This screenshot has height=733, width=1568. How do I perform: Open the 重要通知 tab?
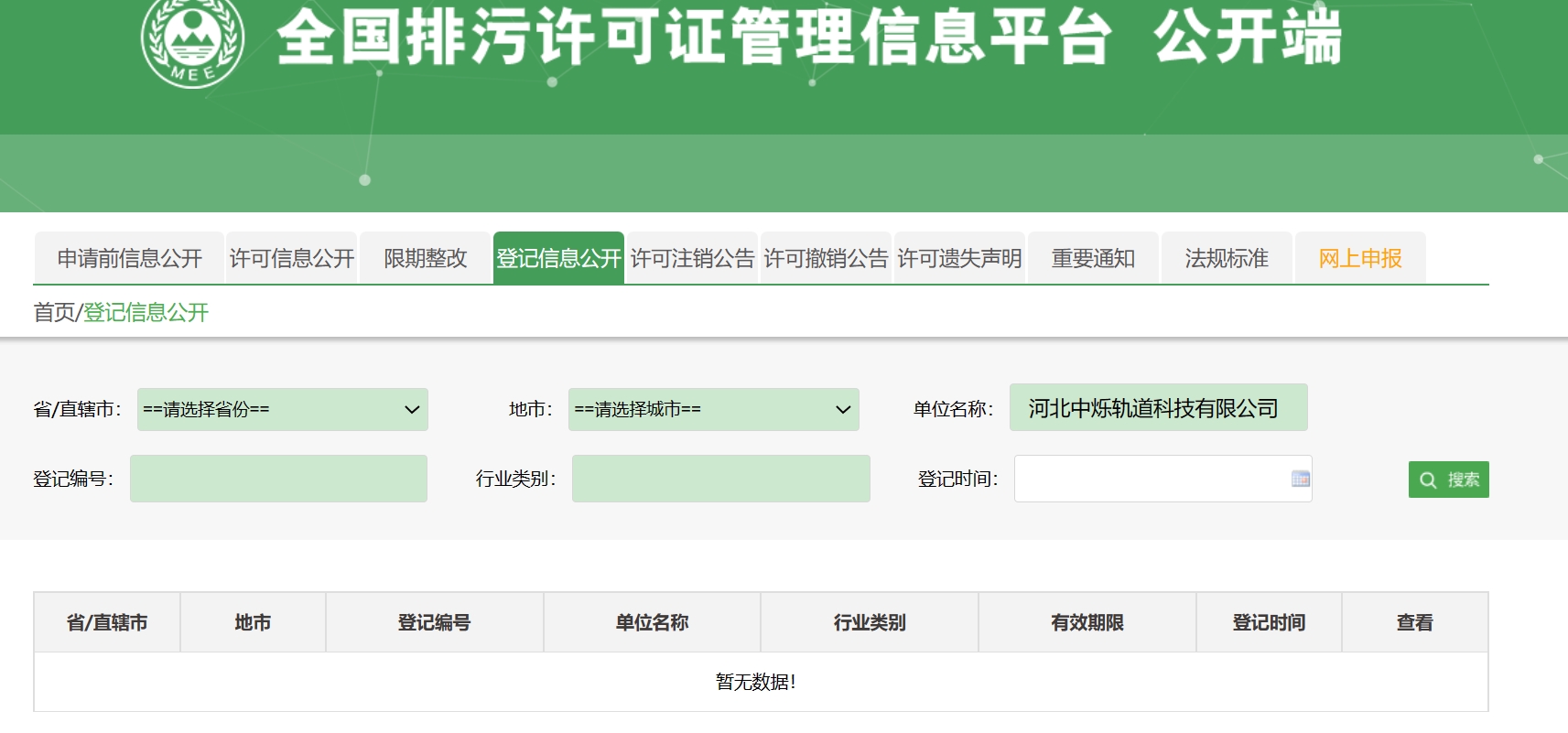point(1093,259)
